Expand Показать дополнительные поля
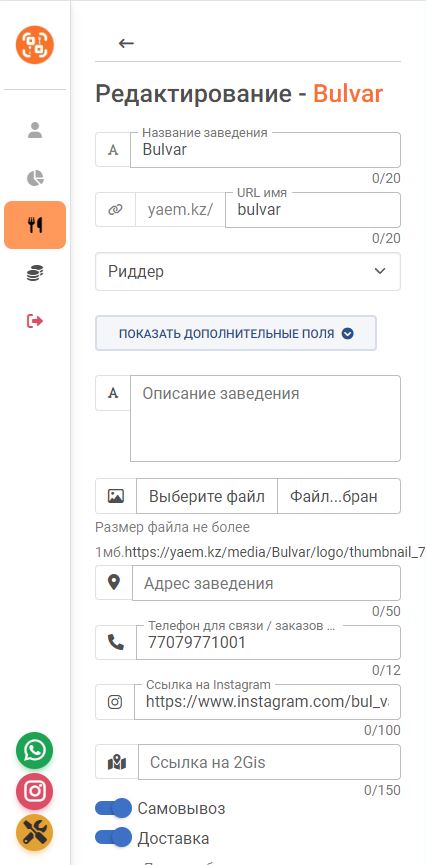 (x=236, y=333)
